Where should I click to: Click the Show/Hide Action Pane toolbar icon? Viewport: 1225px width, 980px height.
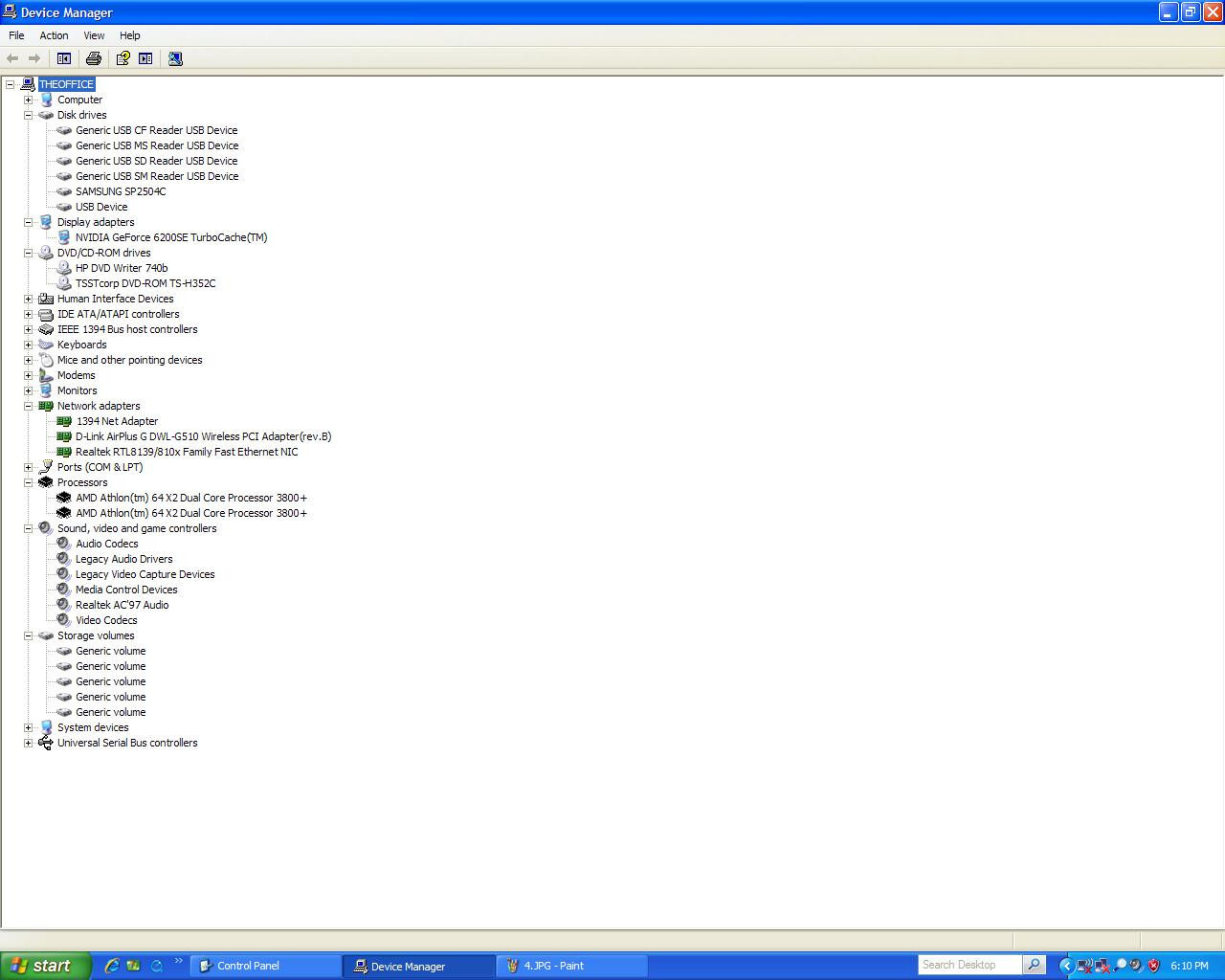click(x=145, y=58)
